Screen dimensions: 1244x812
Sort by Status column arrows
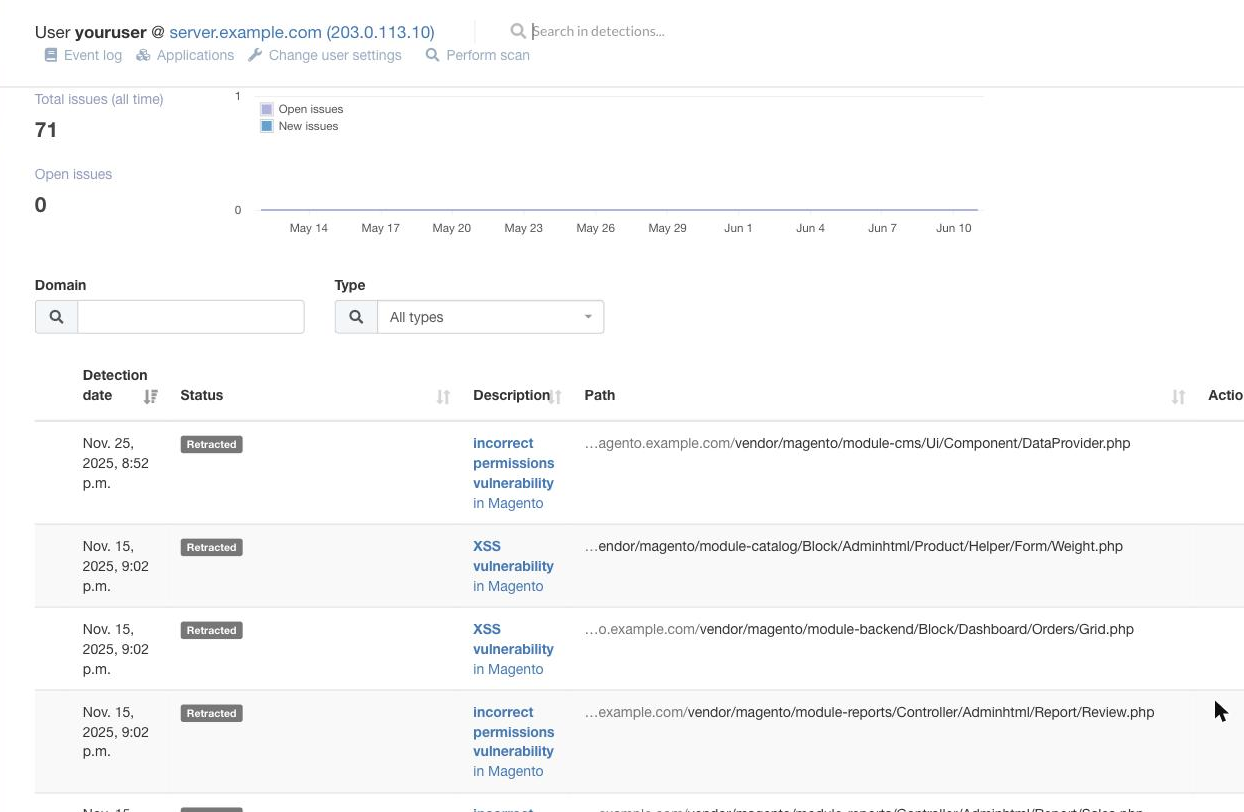point(443,397)
